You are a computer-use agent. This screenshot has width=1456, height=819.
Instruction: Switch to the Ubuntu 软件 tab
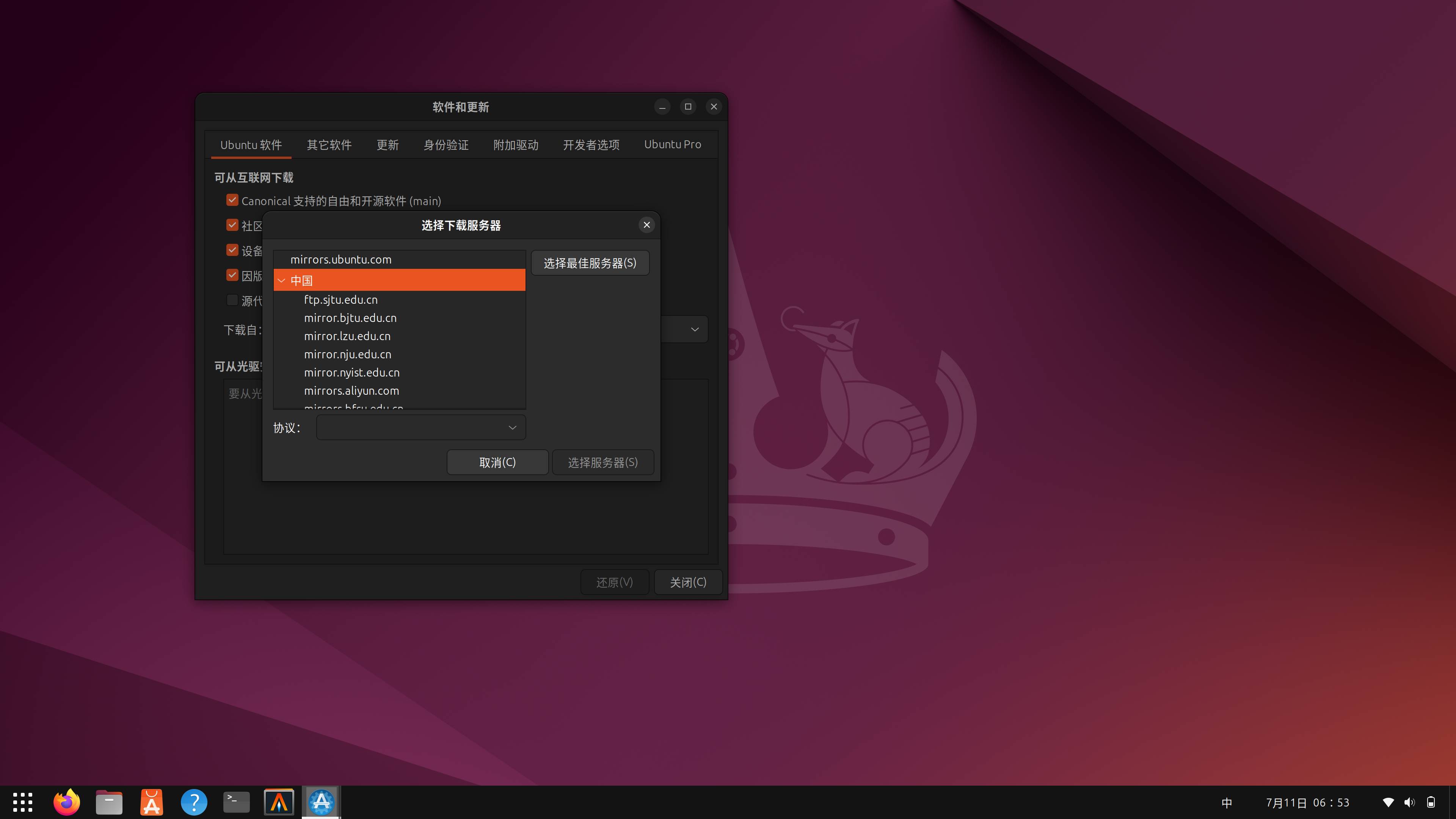pyautogui.click(x=251, y=145)
